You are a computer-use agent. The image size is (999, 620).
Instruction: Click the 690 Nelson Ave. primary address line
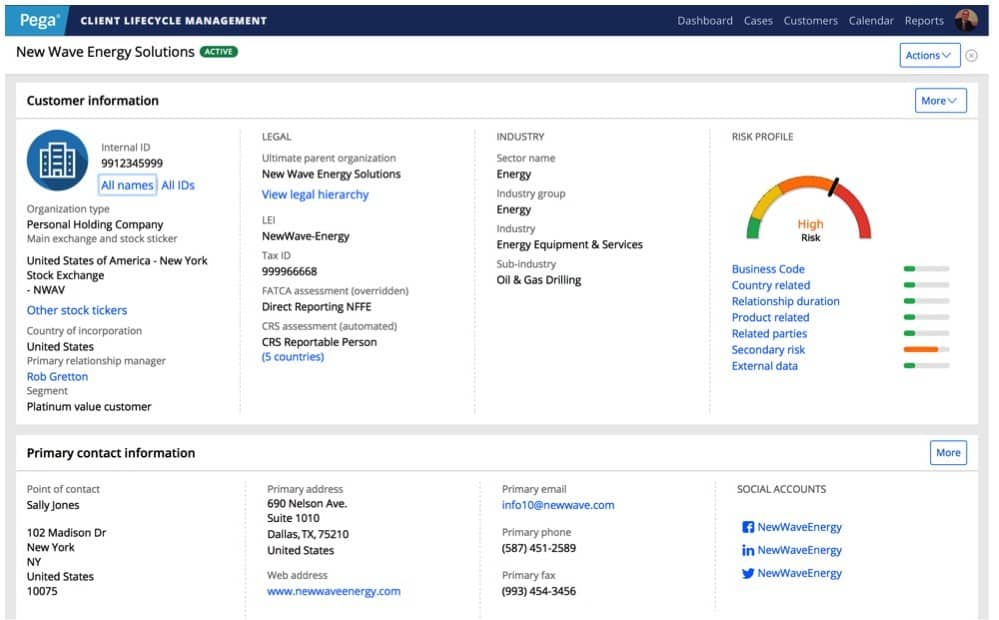pos(307,503)
